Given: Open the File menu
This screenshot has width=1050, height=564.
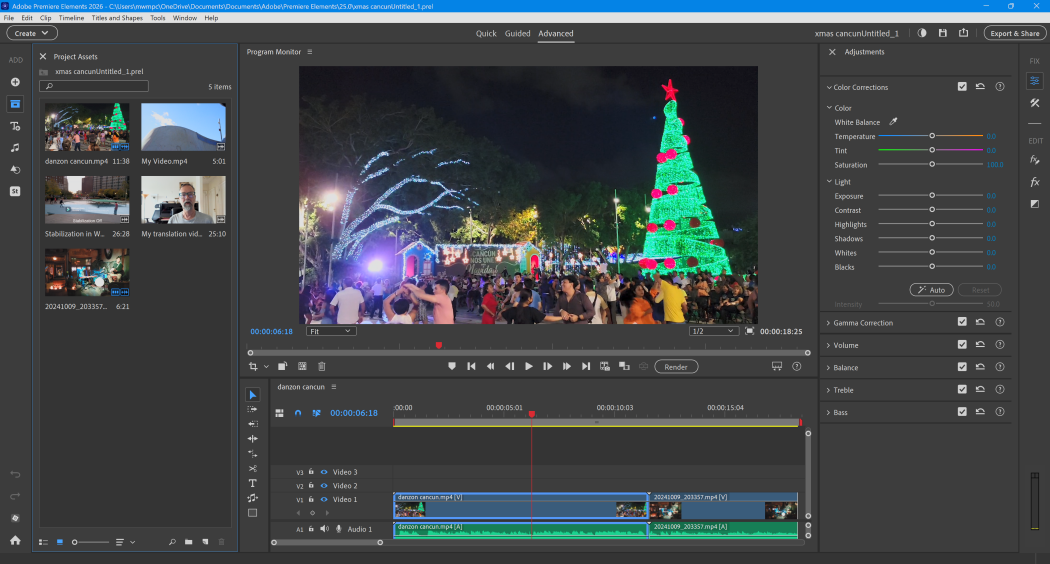Looking at the screenshot, I should point(9,18).
